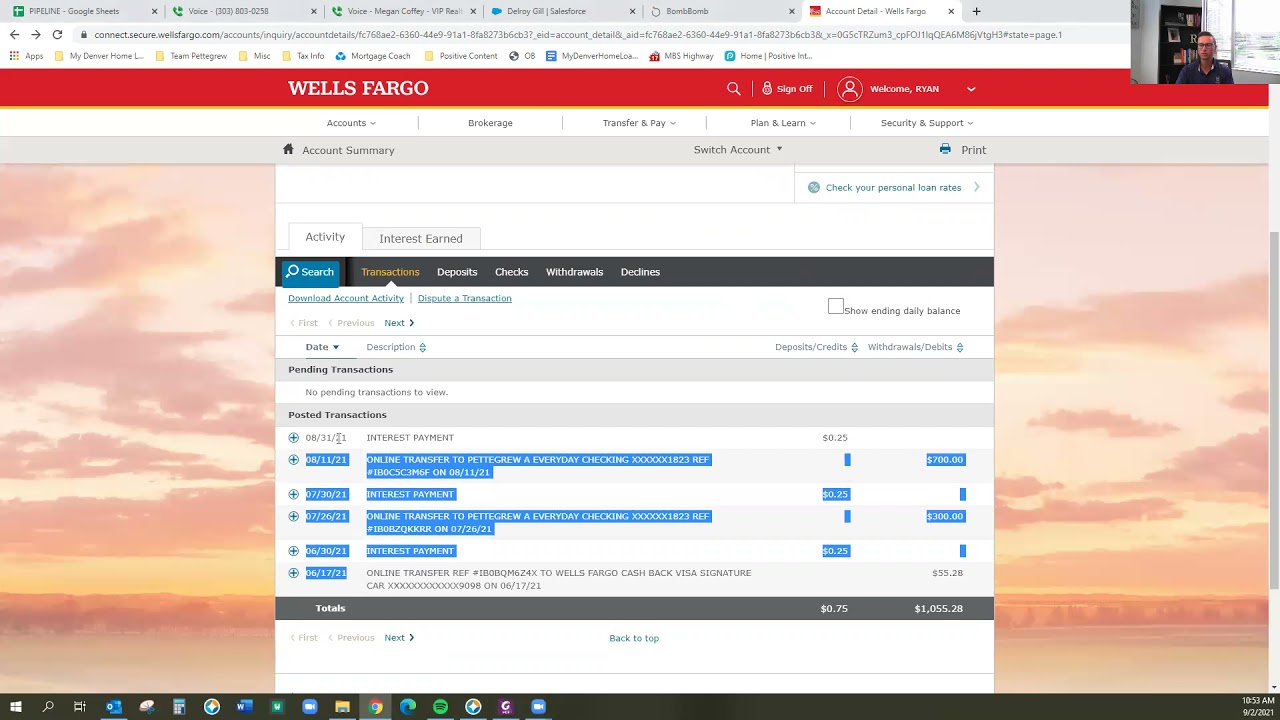
Task: Click the user profile avatar icon
Action: [x=850, y=89]
